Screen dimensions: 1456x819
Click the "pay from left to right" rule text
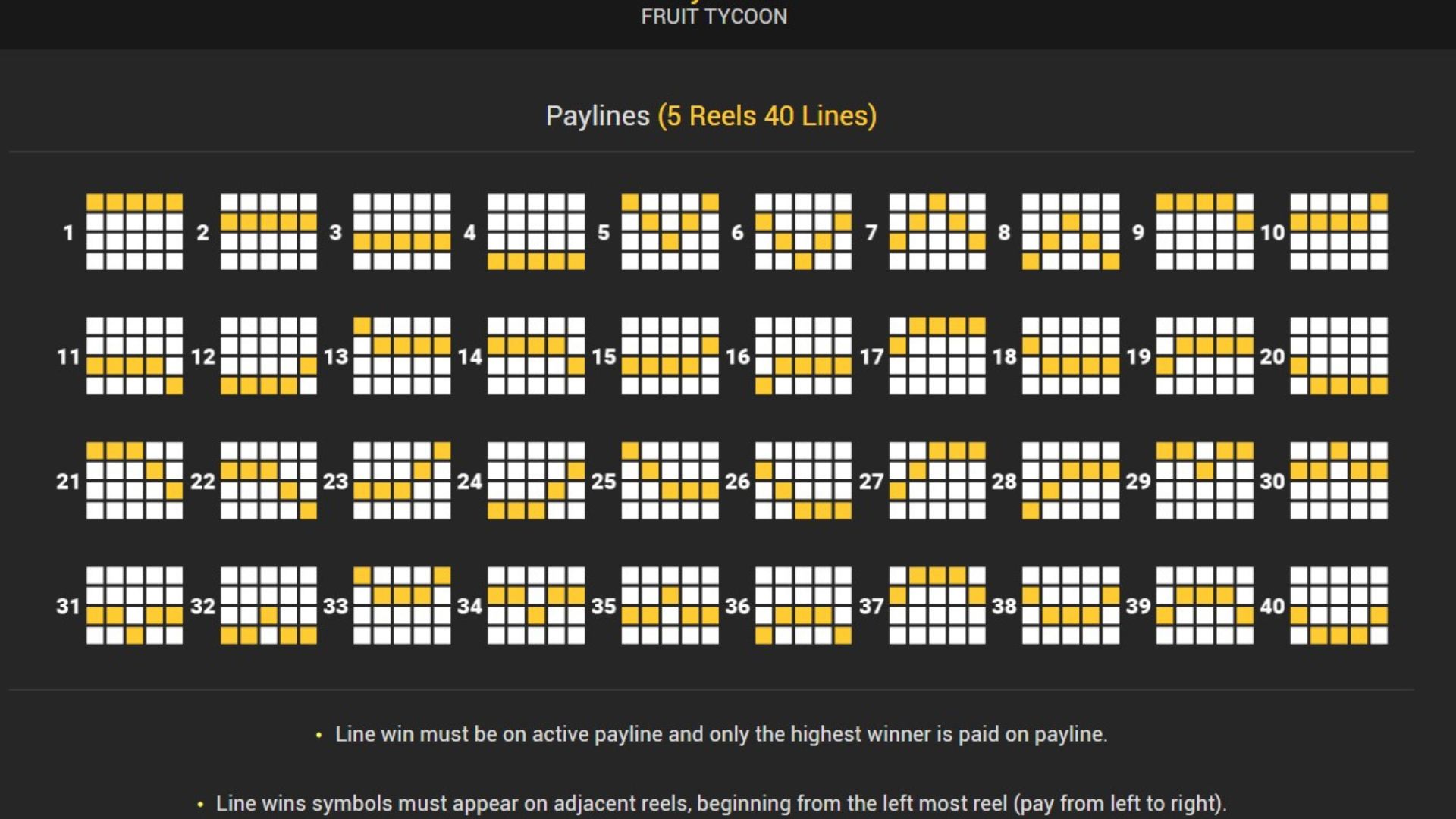(x=720, y=803)
